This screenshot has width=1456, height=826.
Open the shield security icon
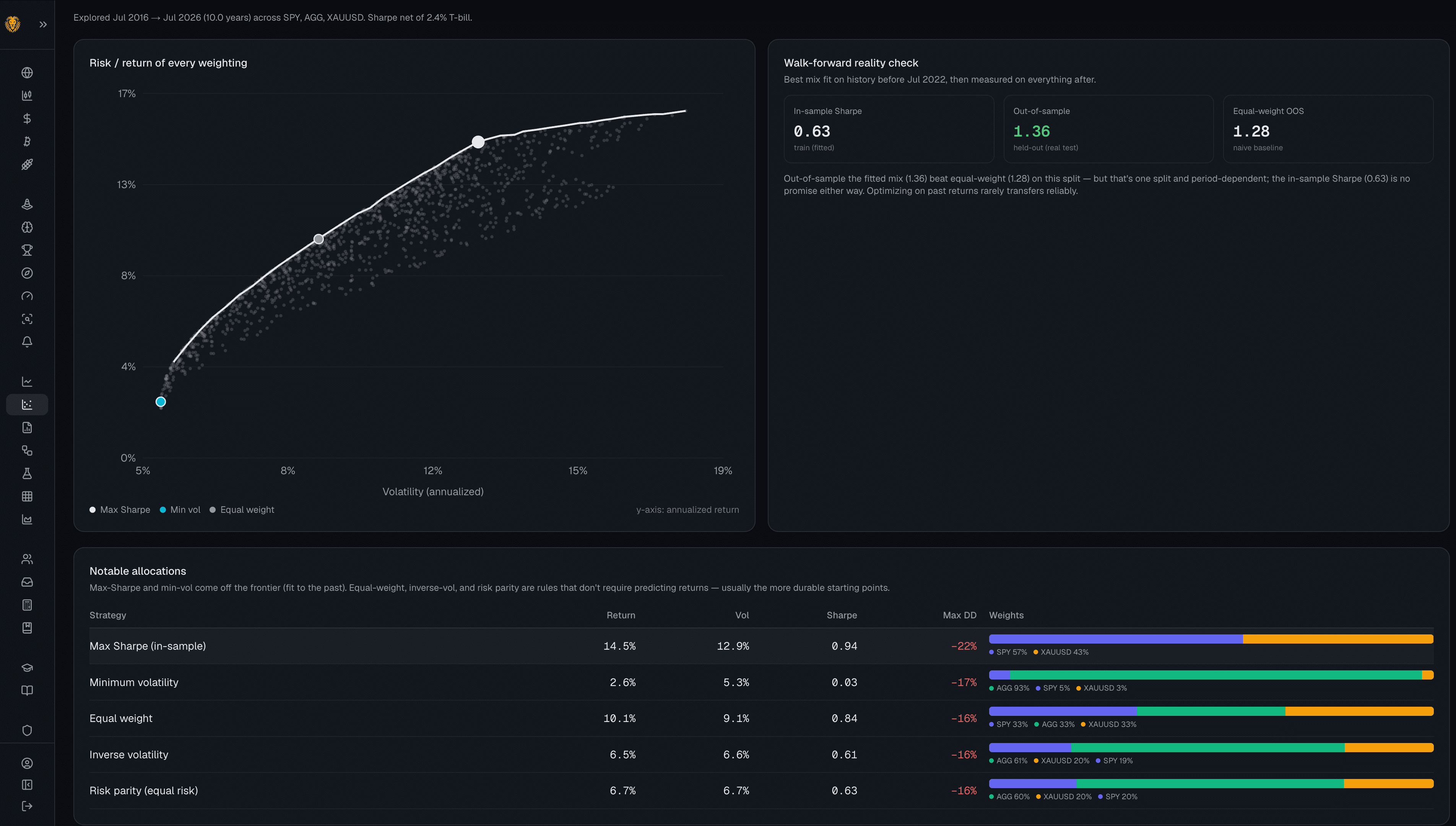tap(27, 731)
